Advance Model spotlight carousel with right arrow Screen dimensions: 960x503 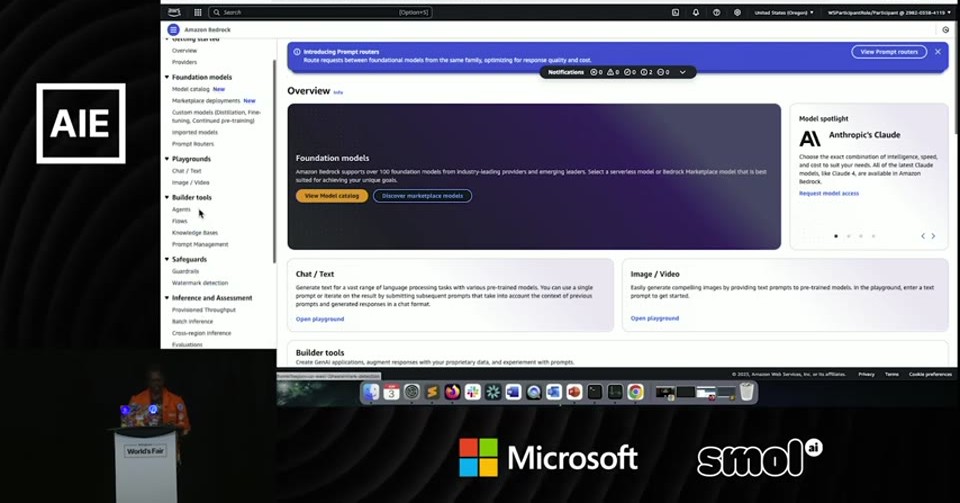click(x=933, y=236)
